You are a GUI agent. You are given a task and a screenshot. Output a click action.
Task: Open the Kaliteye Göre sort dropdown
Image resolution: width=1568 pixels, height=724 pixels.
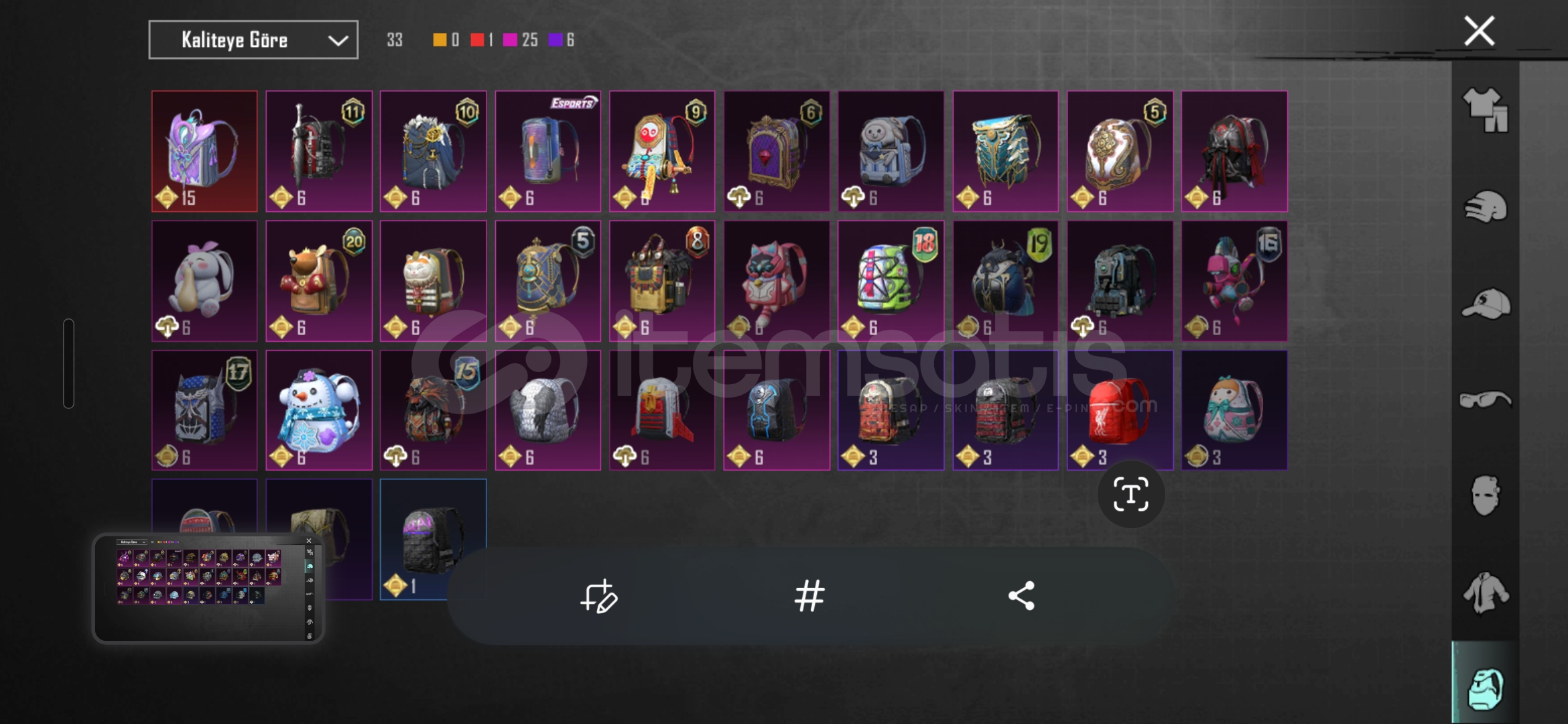253,40
